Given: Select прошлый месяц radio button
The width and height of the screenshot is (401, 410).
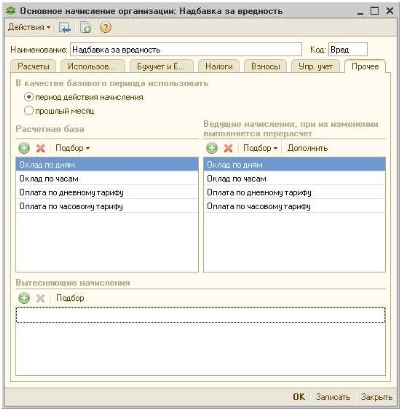Looking at the screenshot, I should point(29,111).
